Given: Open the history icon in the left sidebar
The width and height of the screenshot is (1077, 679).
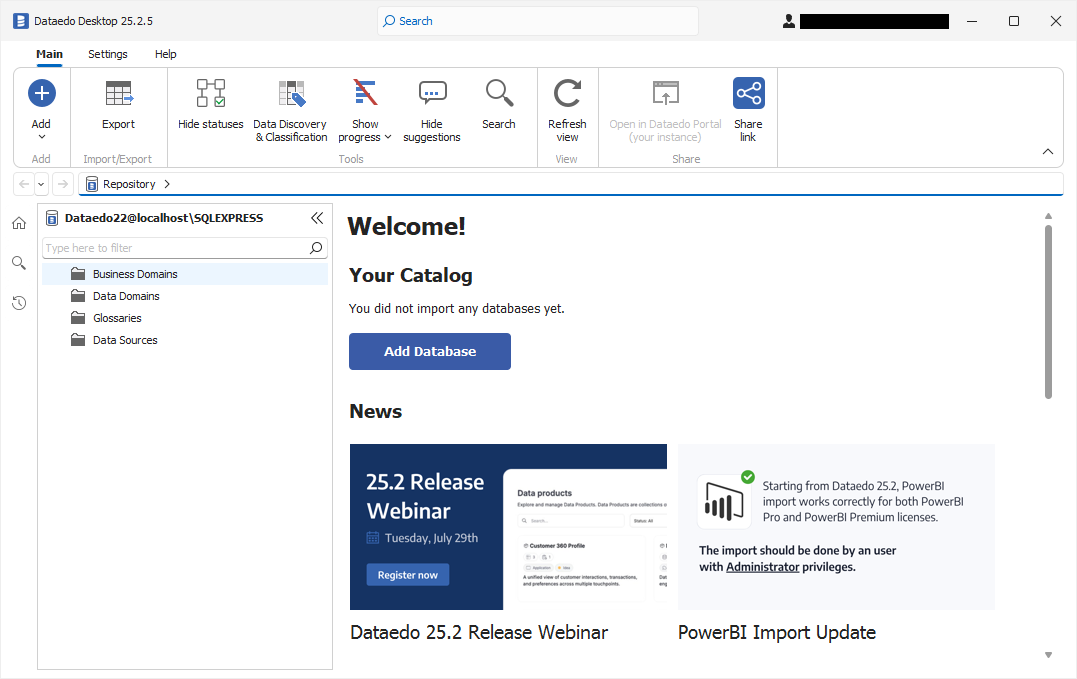Looking at the screenshot, I should [x=19, y=303].
